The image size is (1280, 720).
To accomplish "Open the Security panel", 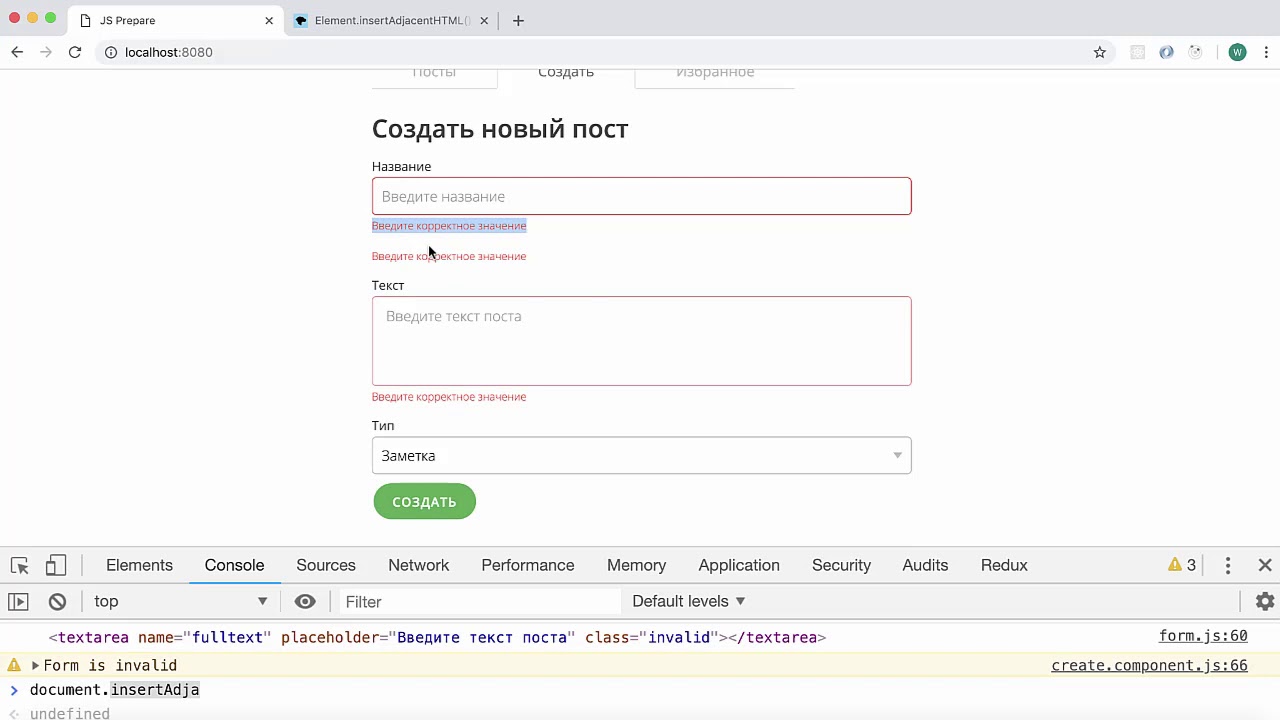I will click(x=841, y=565).
